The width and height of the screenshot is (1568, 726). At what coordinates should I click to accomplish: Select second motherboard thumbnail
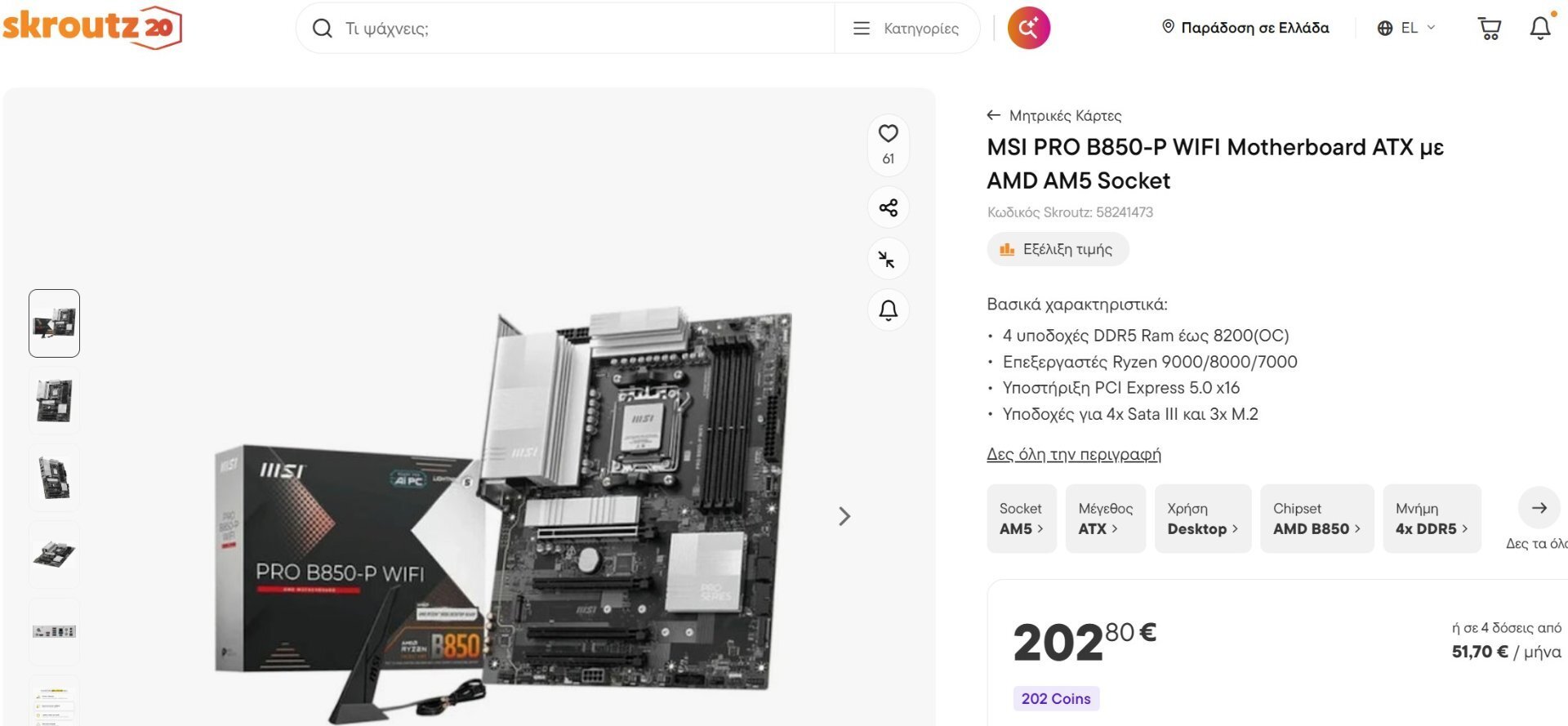(x=55, y=400)
